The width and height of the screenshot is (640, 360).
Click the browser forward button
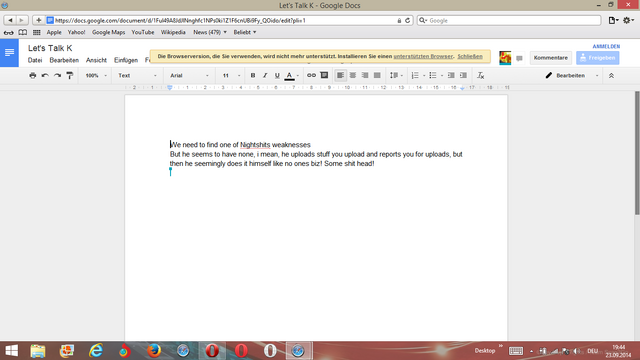pos(22,20)
